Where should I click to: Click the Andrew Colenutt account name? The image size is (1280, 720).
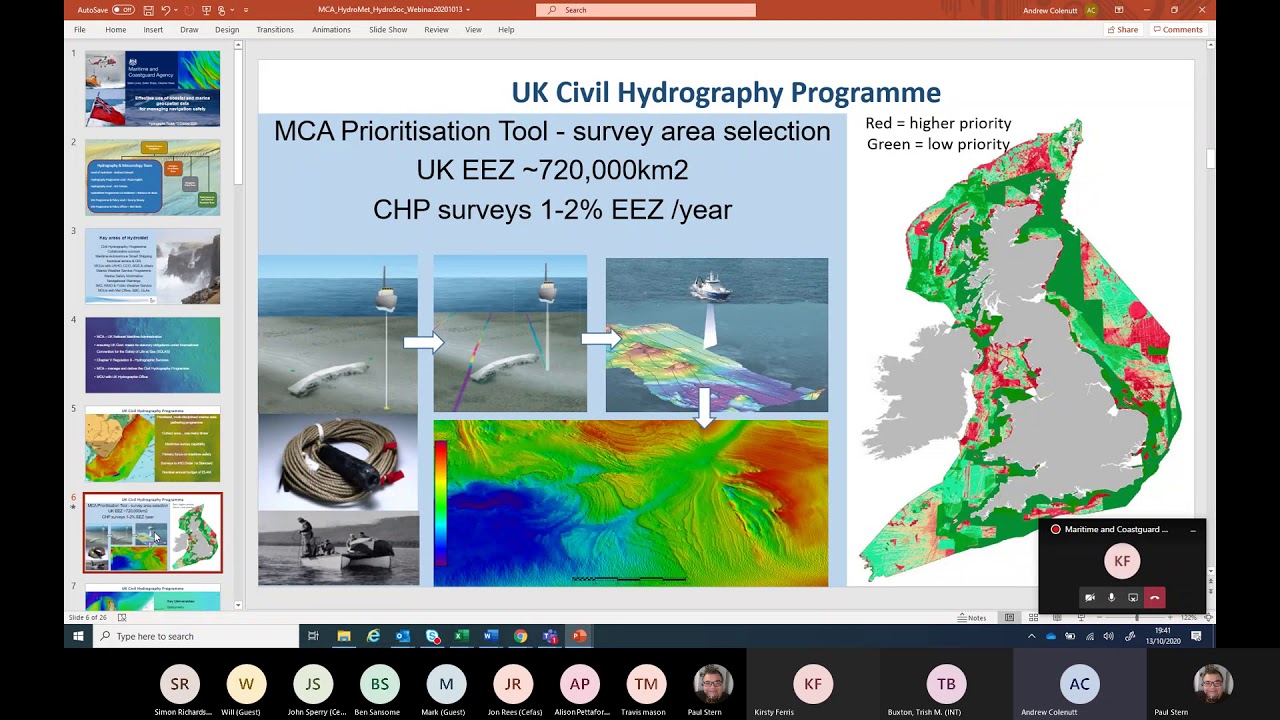click(x=1052, y=10)
